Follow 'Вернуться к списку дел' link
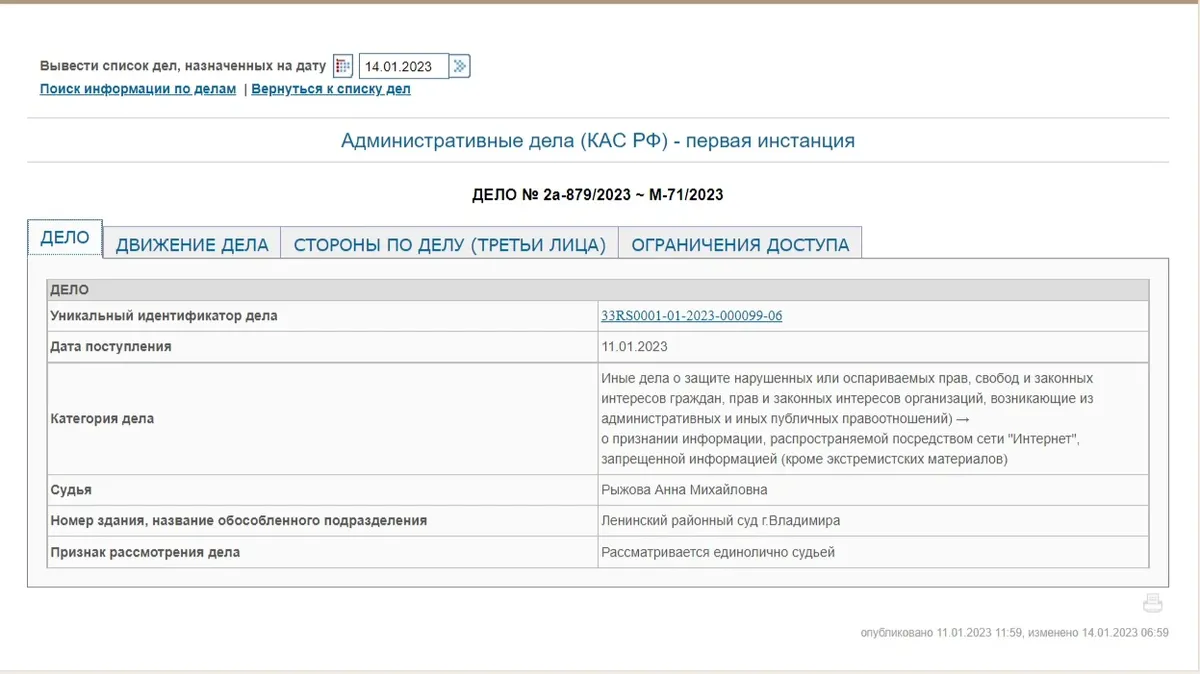Image resolution: width=1200 pixels, height=674 pixels. 331,89
